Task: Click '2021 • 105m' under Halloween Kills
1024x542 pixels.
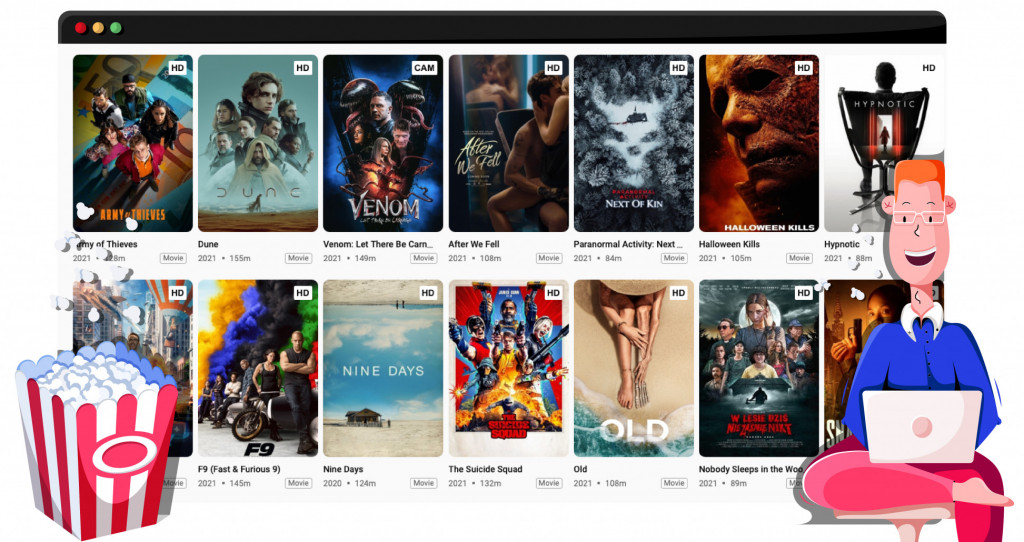Action: pyautogui.click(x=726, y=259)
